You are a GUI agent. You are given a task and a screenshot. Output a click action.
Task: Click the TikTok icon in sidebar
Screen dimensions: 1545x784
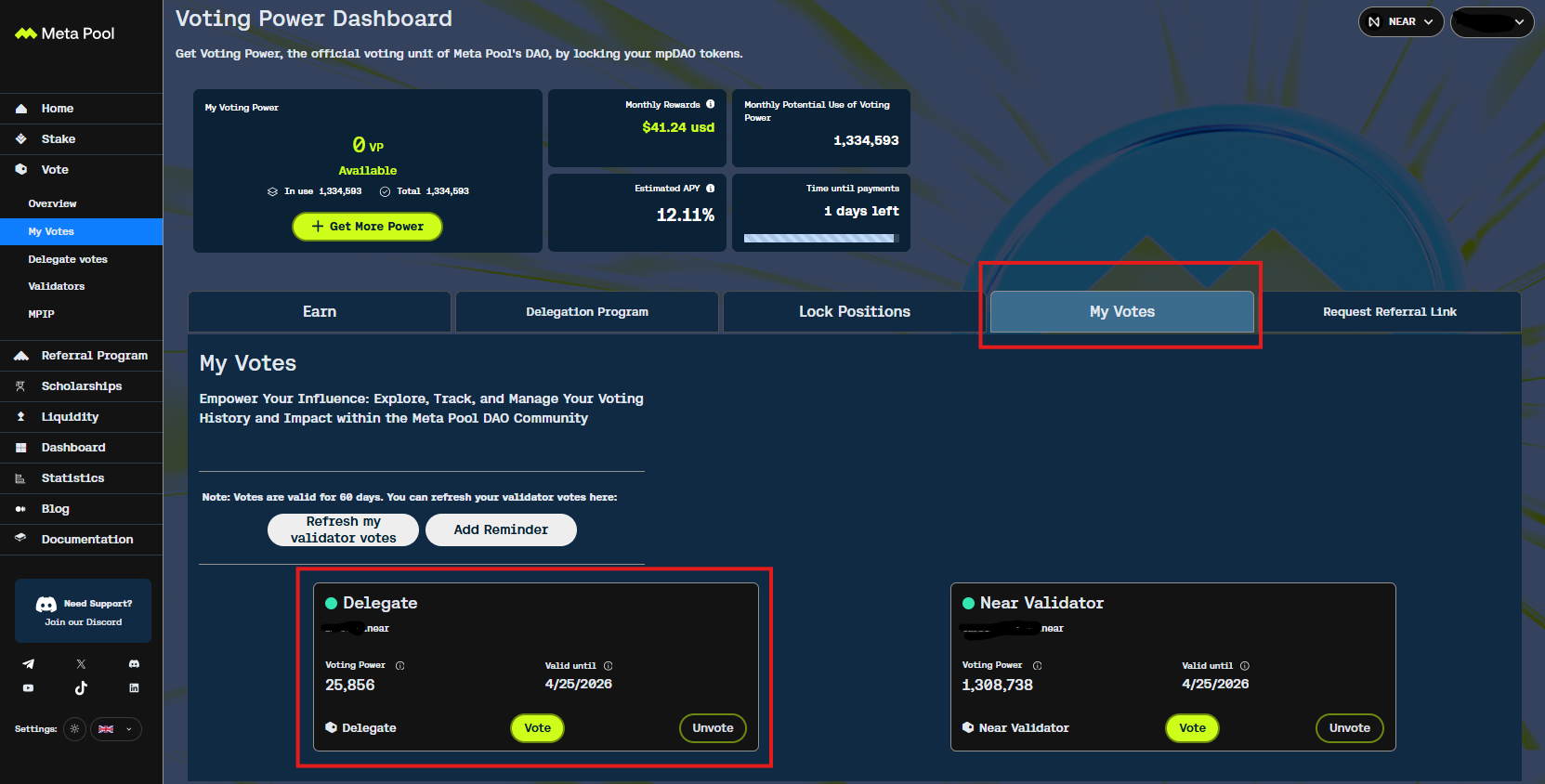81,688
